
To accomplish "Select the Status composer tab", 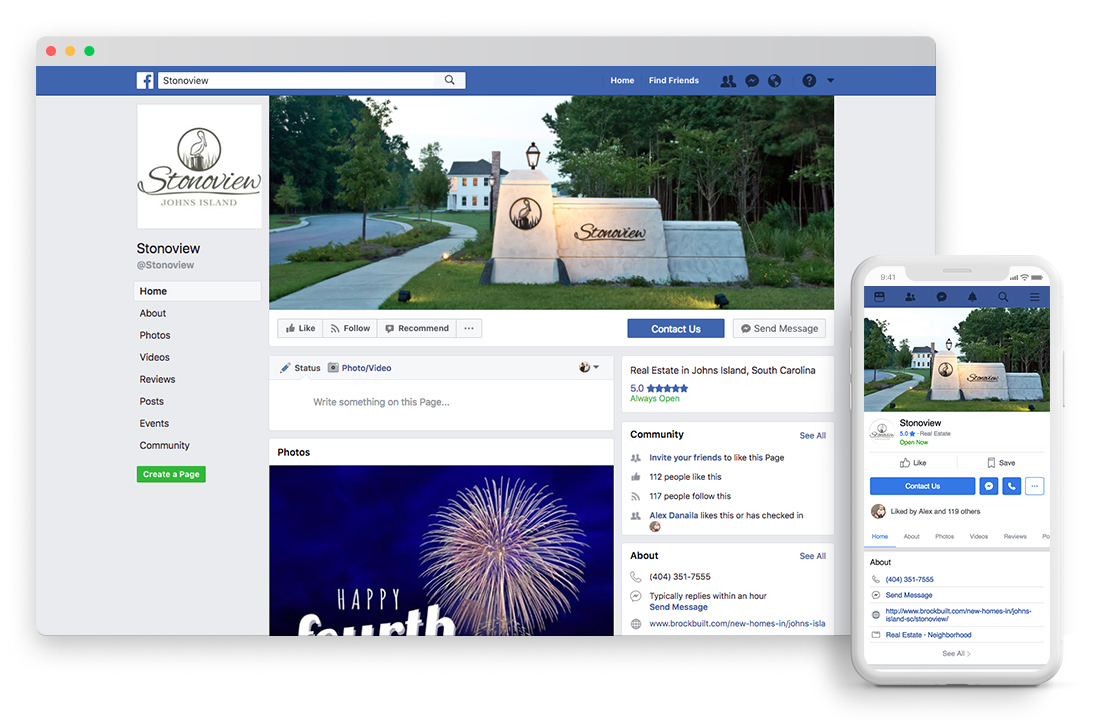I will pyautogui.click(x=300, y=368).
